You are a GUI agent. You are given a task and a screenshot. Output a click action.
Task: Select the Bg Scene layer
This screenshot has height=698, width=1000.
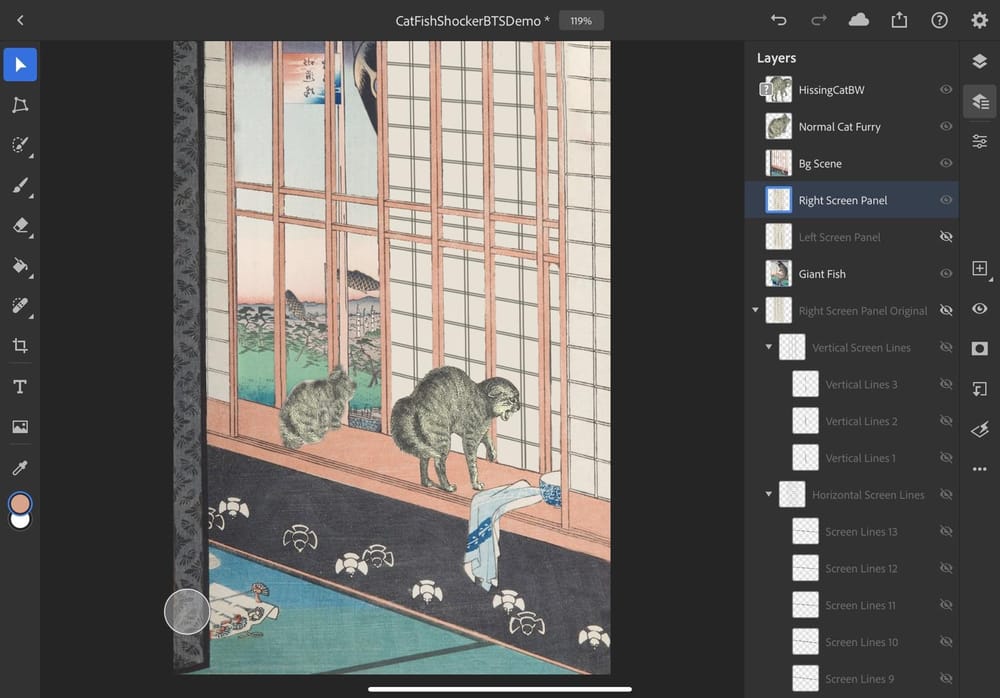tap(852, 163)
